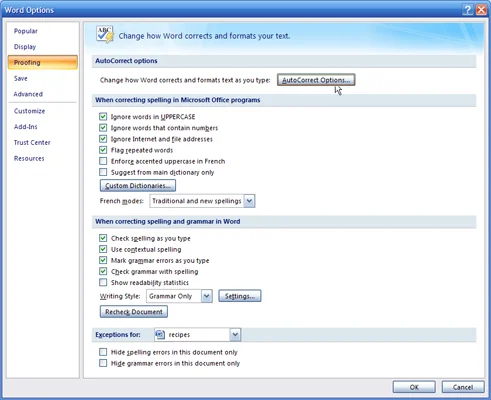Close the Word Options dialog
Viewport: 491px width, 400px height.
[481, 10]
